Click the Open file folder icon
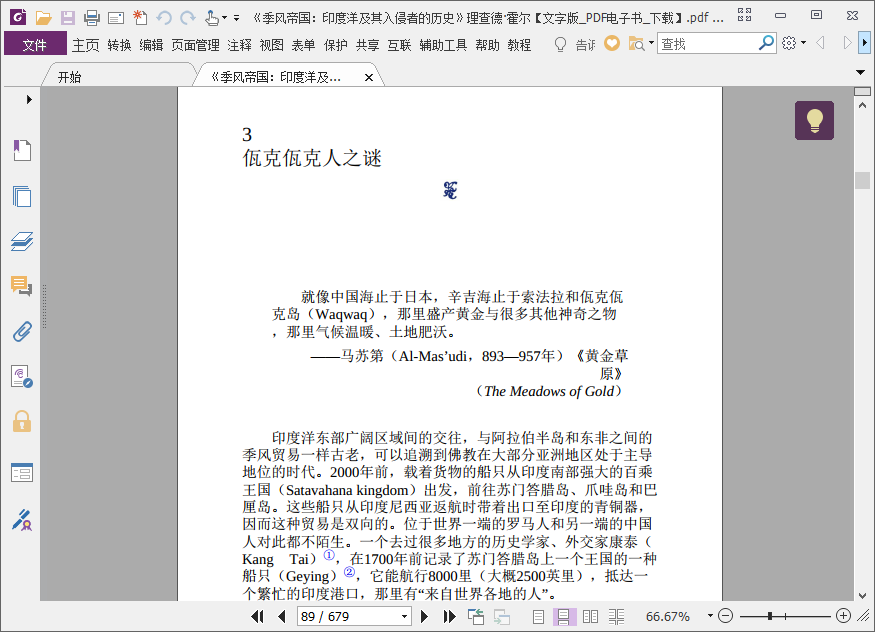 click(43, 18)
